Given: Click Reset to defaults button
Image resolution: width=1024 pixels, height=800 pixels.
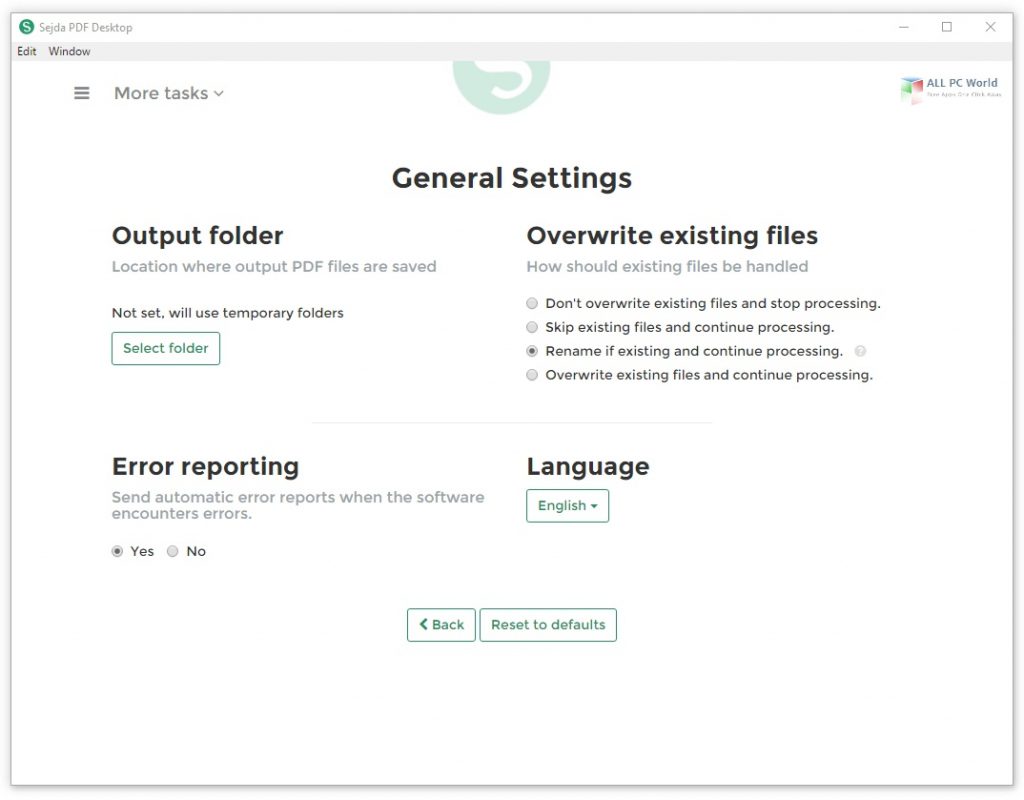Looking at the screenshot, I should 548,625.
